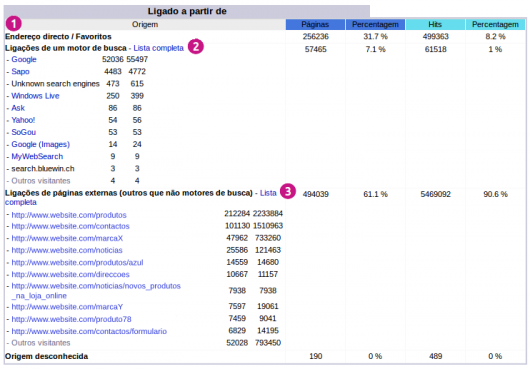
Task: Open the MyWebSearch link
Action: click(x=37, y=157)
